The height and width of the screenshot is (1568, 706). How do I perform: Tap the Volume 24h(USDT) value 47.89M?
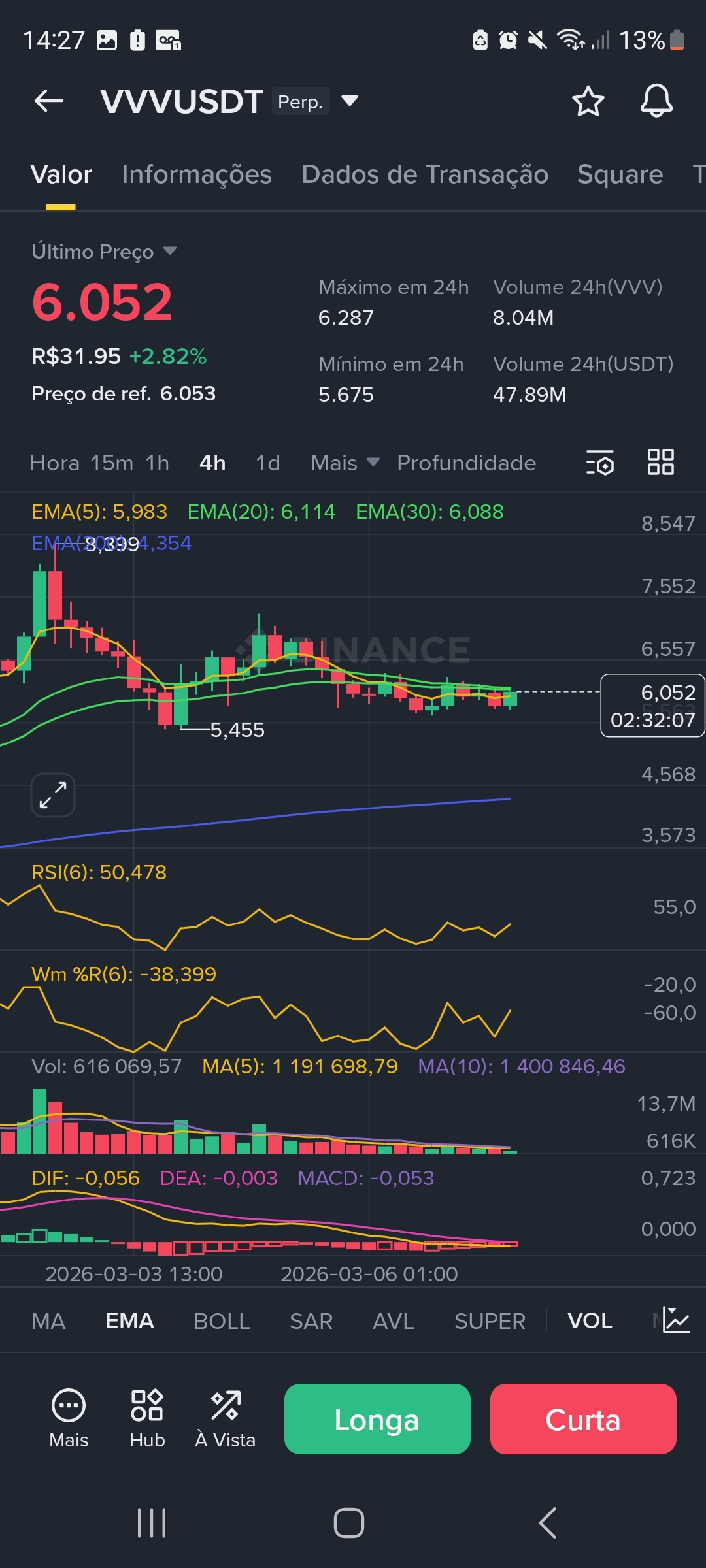click(x=529, y=395)
